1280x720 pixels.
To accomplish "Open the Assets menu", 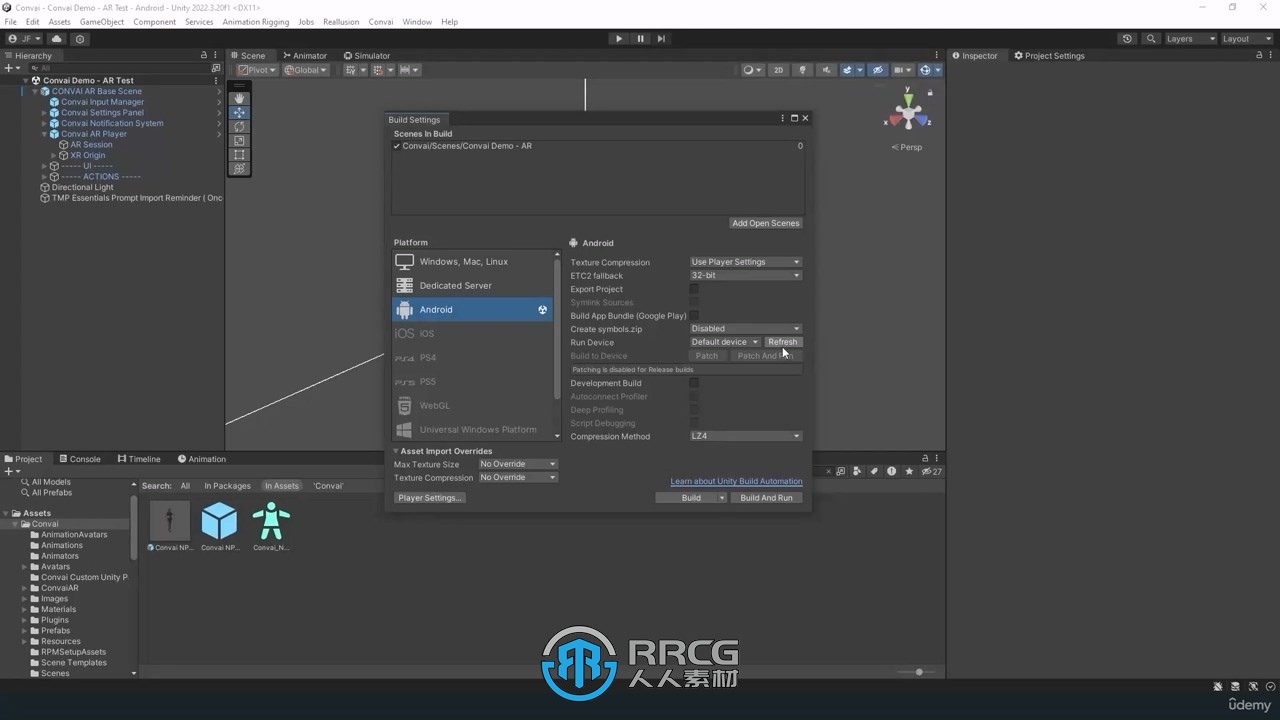I will click(x=60, y=21).
